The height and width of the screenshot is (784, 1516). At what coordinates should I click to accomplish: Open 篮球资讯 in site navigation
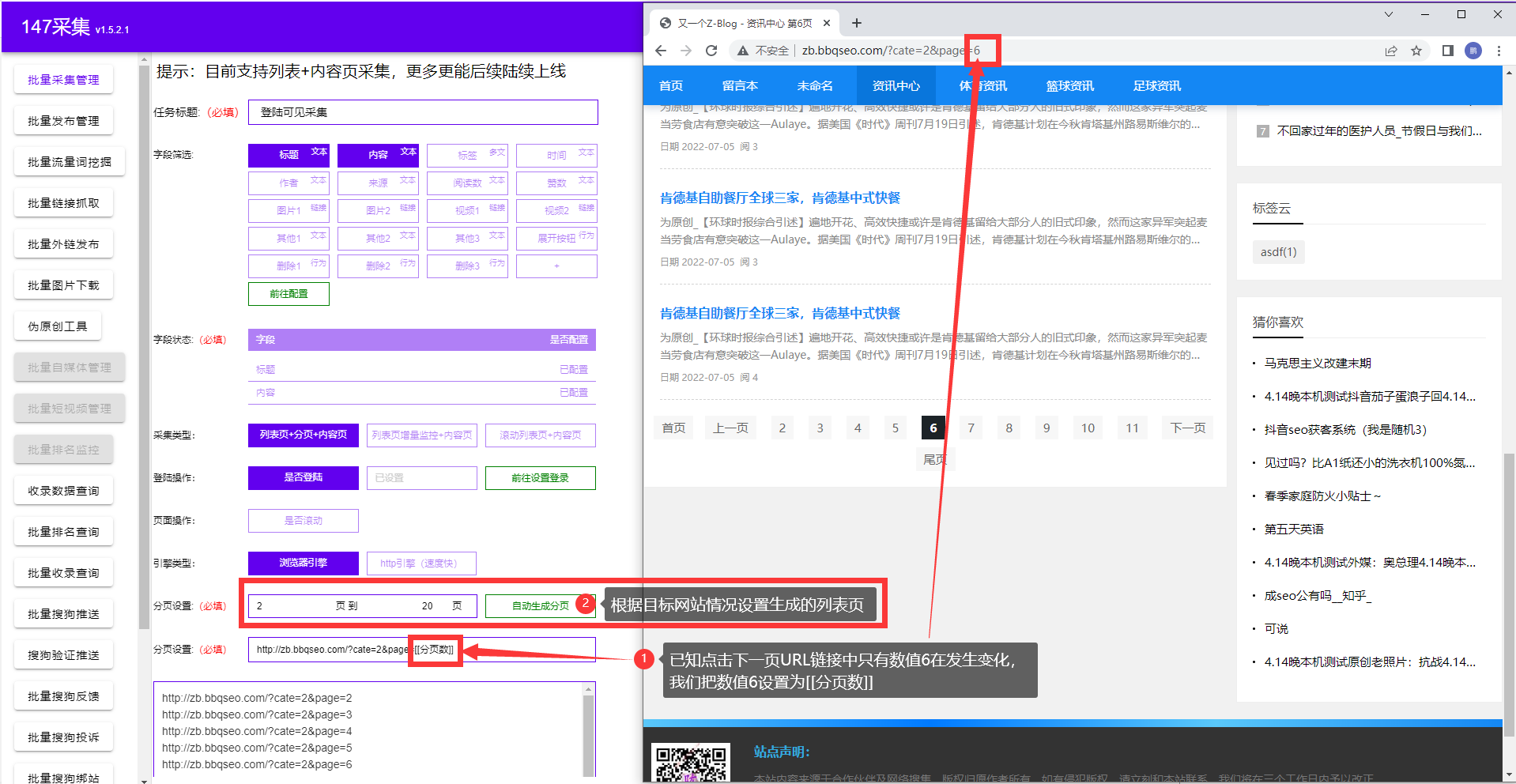point(1070,85)
